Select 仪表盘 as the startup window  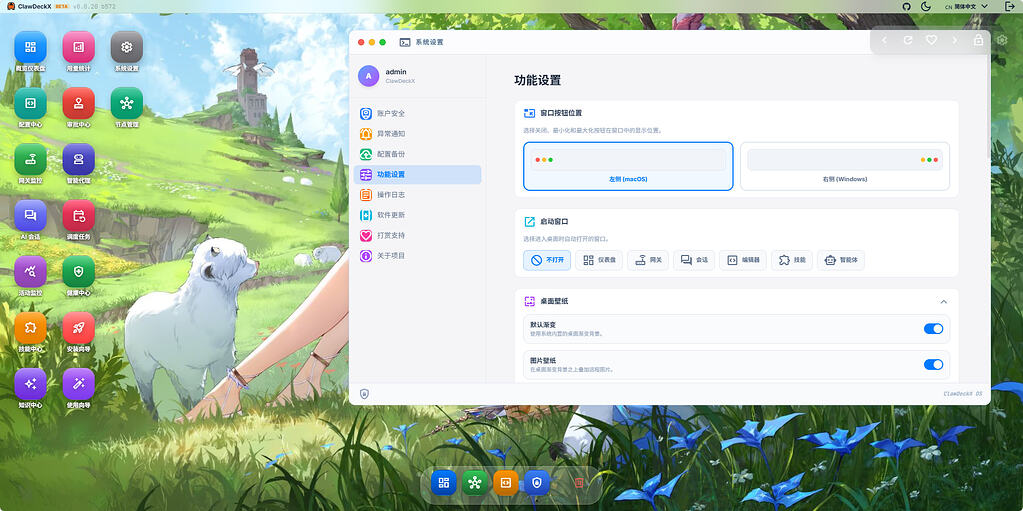(600, 260)
